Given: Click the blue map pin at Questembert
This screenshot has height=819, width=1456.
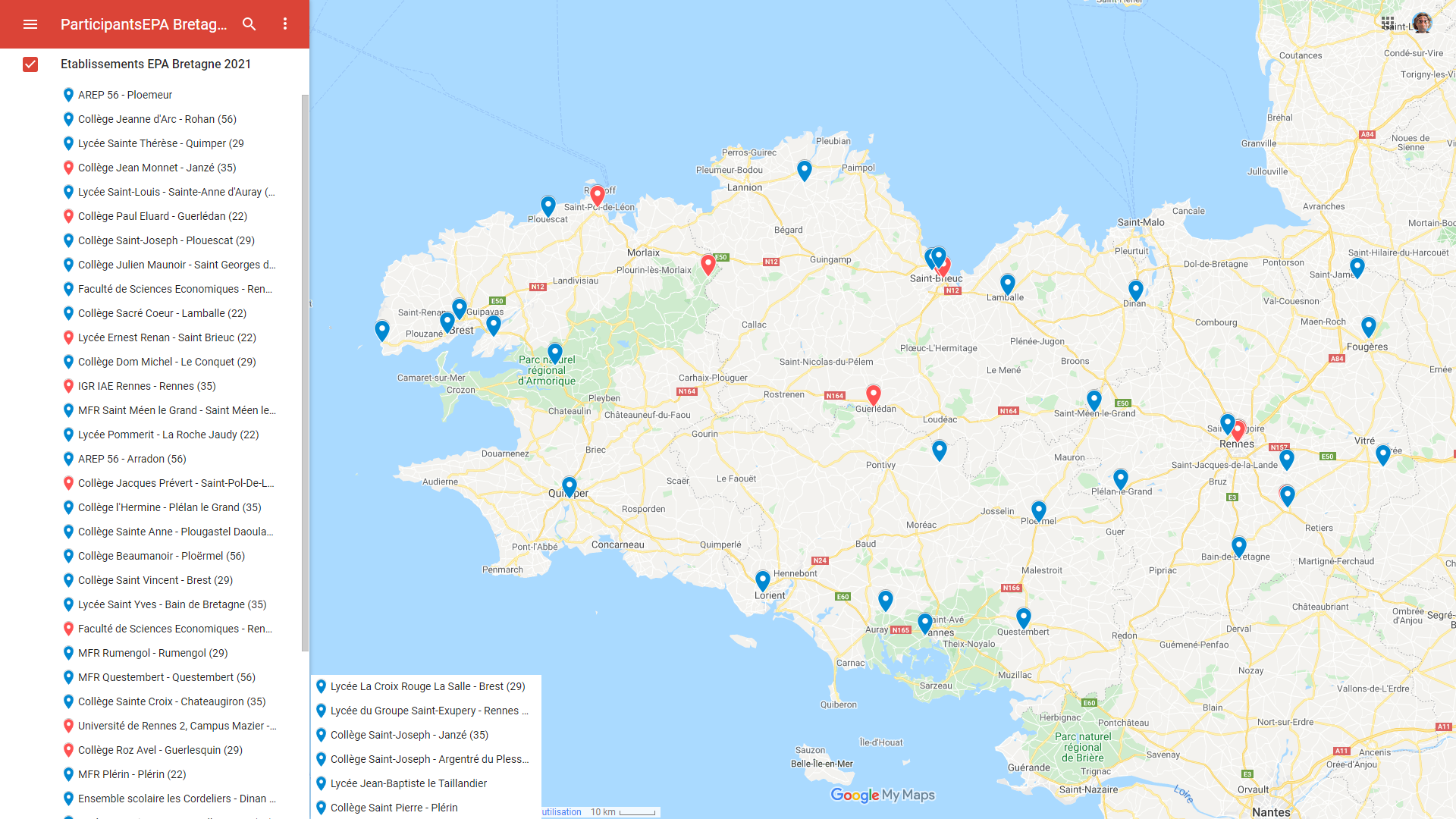Looking at the screenshot, I should 1024,618.
